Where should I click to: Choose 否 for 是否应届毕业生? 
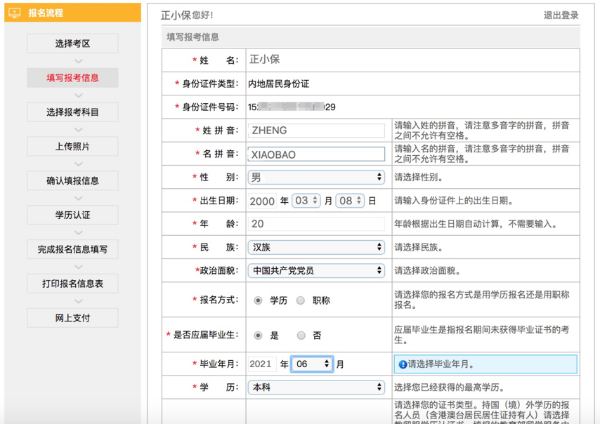(x=303, y=335)
